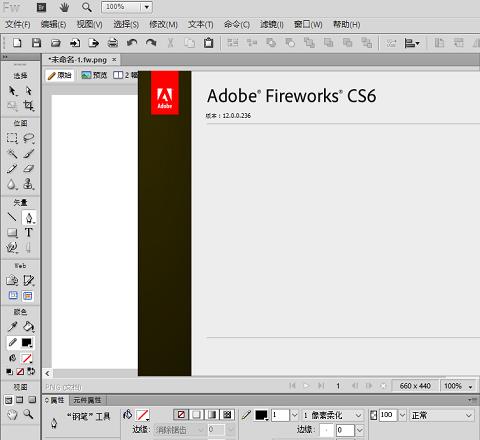
Task: Click the Undo arrow in toolbar
Action: [132, 43]
